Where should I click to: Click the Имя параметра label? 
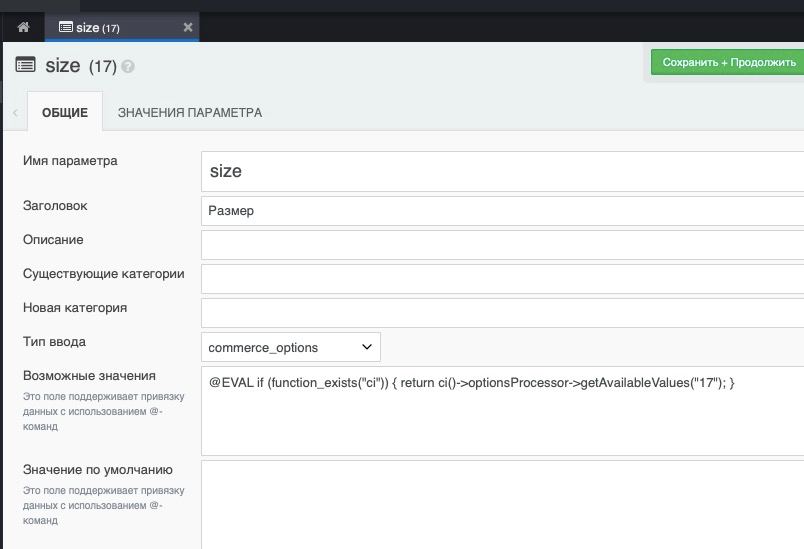[70, 161]
